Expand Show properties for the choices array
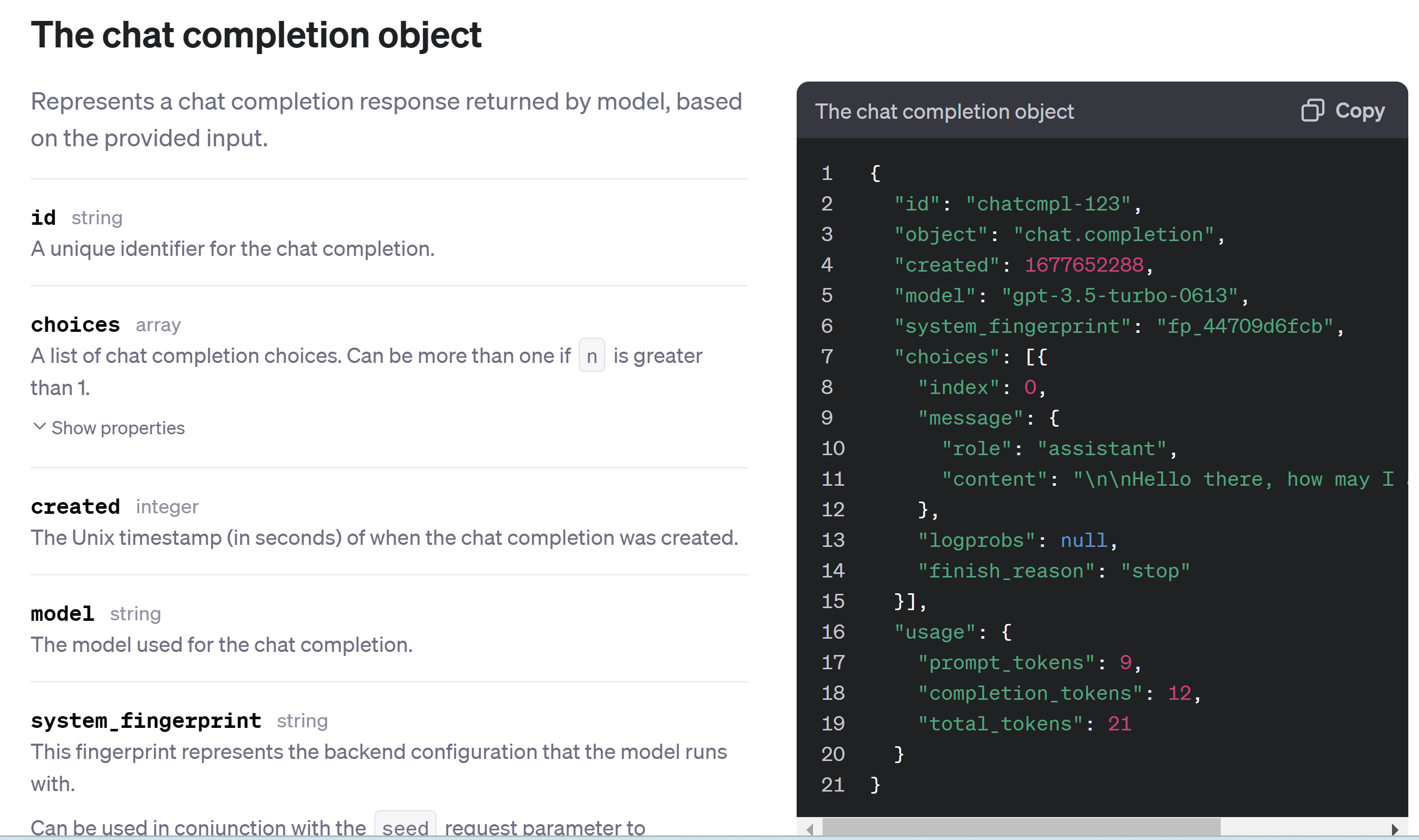The width and height of the screenshot is (1419, 840). click(x=117, y=427)
